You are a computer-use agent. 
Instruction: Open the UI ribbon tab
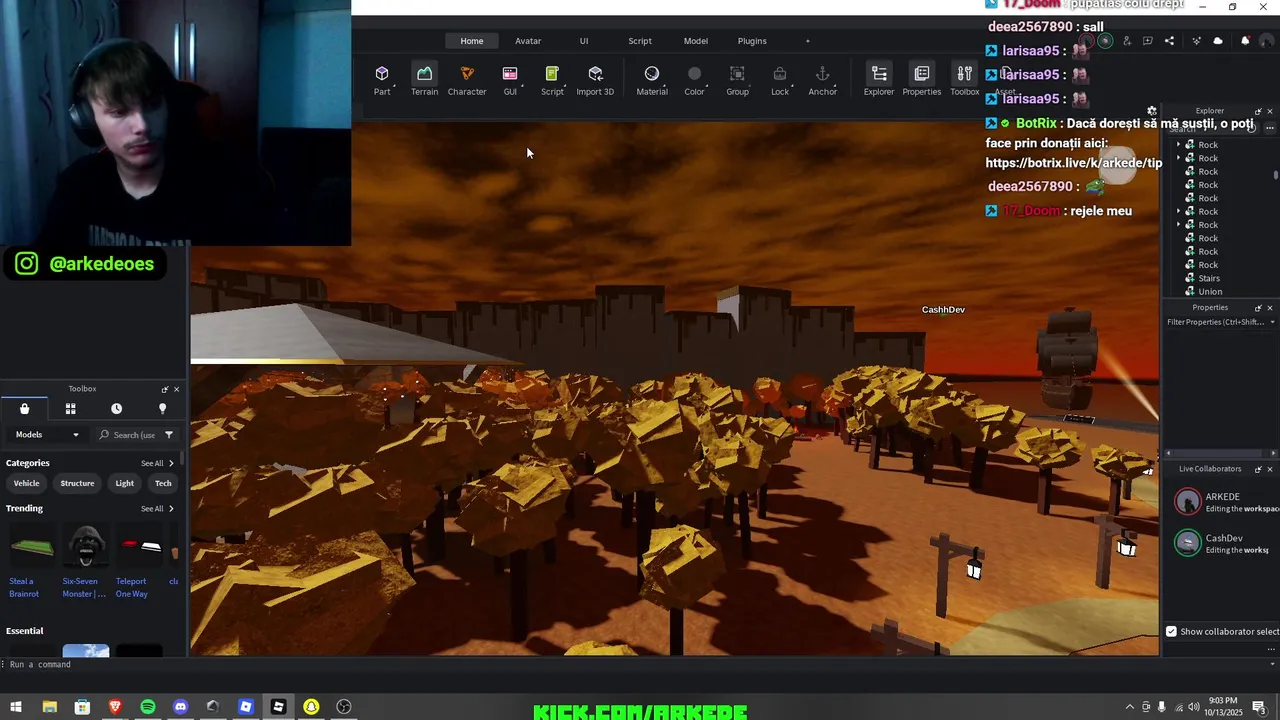point(584,41)
